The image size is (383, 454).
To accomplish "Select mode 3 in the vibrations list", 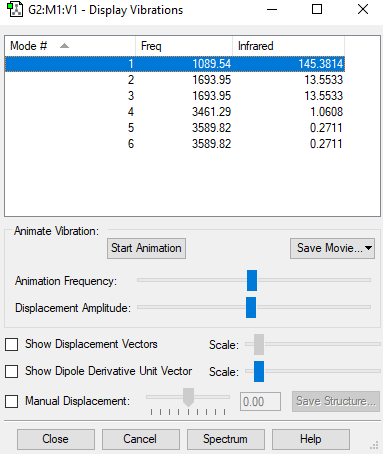I will click(x=175, y=96).
